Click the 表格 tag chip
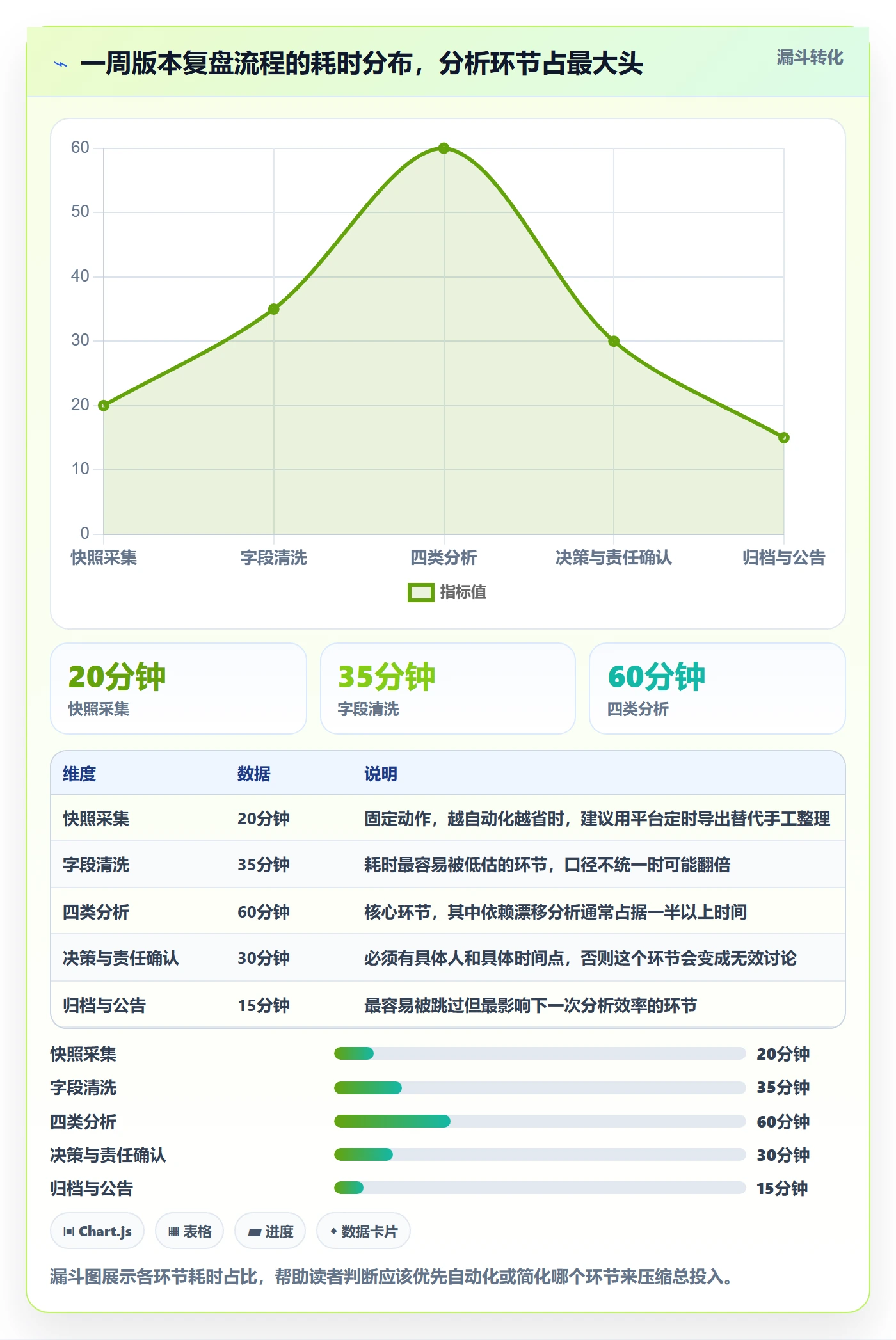This screenshot has width=896, height=1340. [x=189, y=1231]
